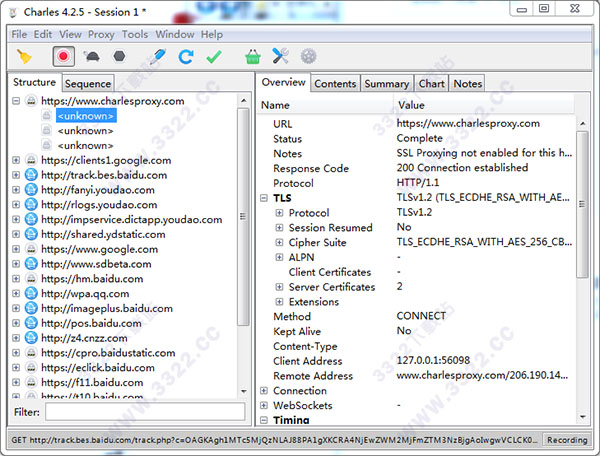Expand the Server Certificates row
This screenshot has height=456, width=600.
[x=279, y=287]
